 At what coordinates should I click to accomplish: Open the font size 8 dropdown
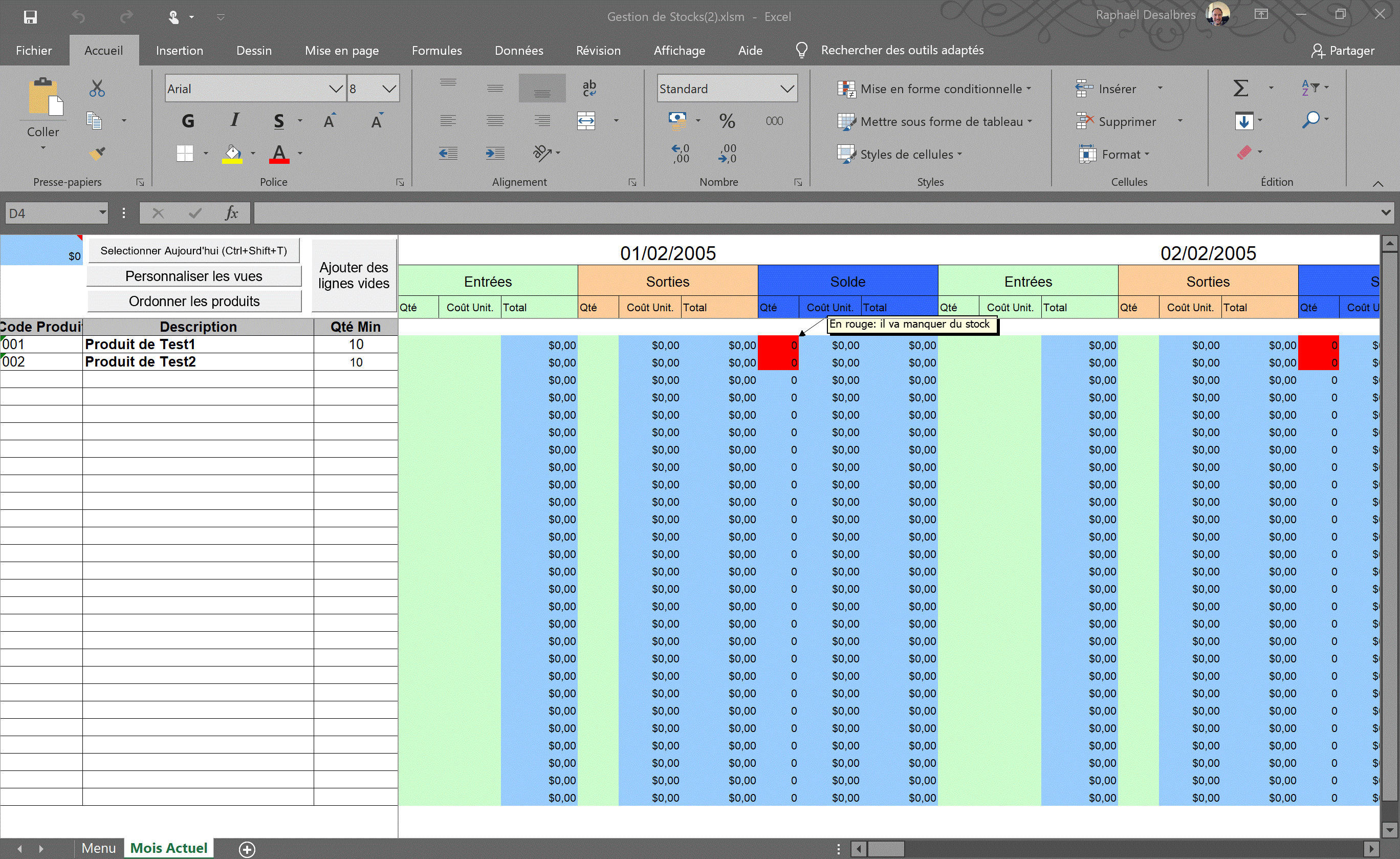[x=389, y=89]
